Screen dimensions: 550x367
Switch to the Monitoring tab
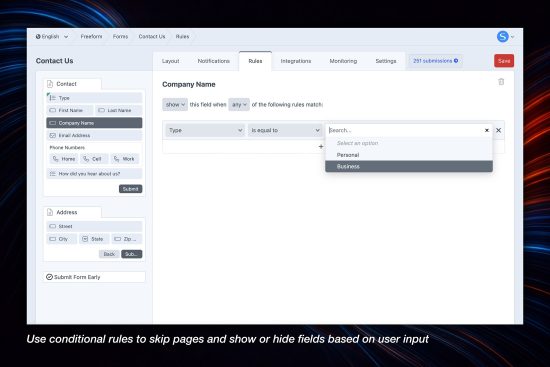[x=343, y=61]
